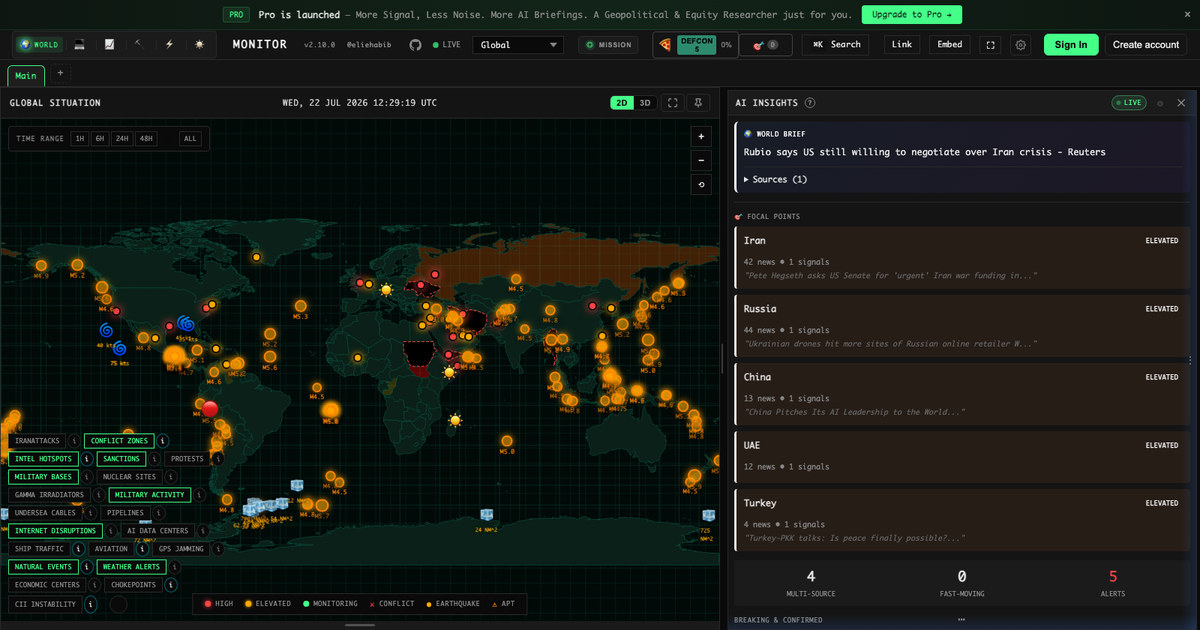Click the DEFCON 5 pizza indicator

tap(694, 45)
